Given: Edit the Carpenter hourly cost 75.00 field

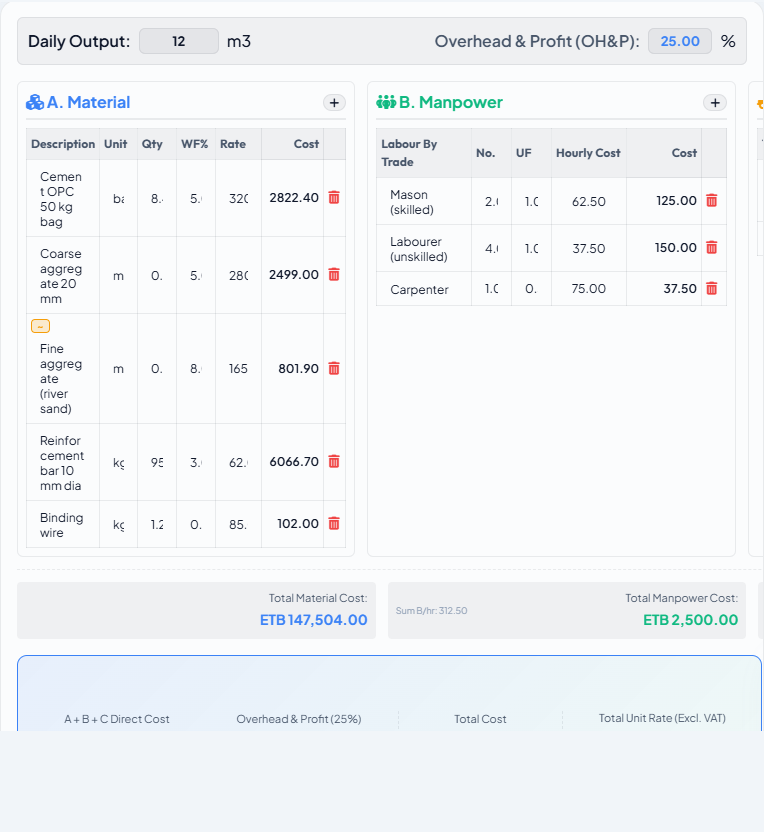Looking at the screenshot, I should (589, 289).
